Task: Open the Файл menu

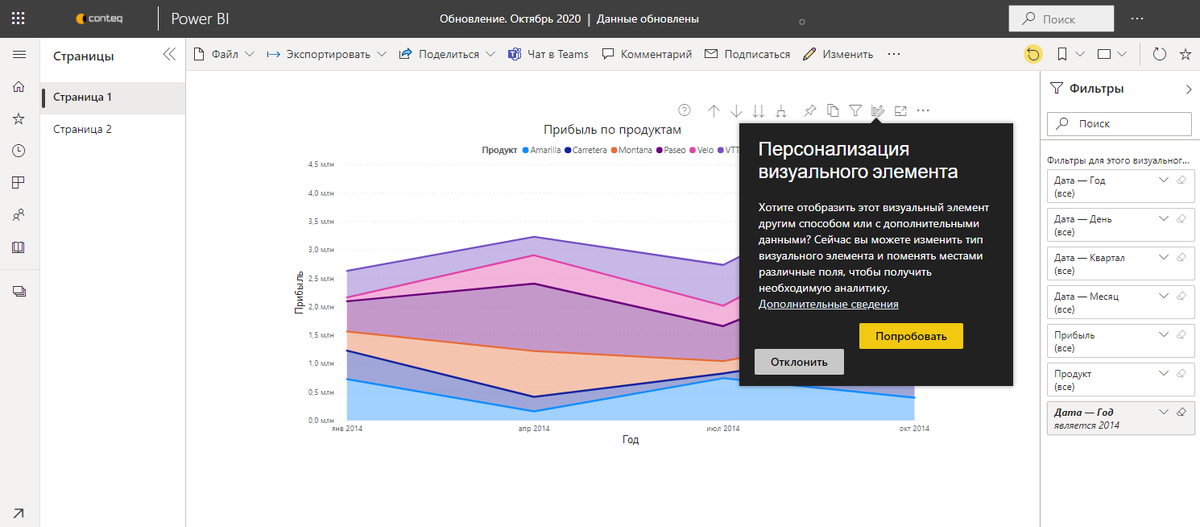Action: point(224,54)
